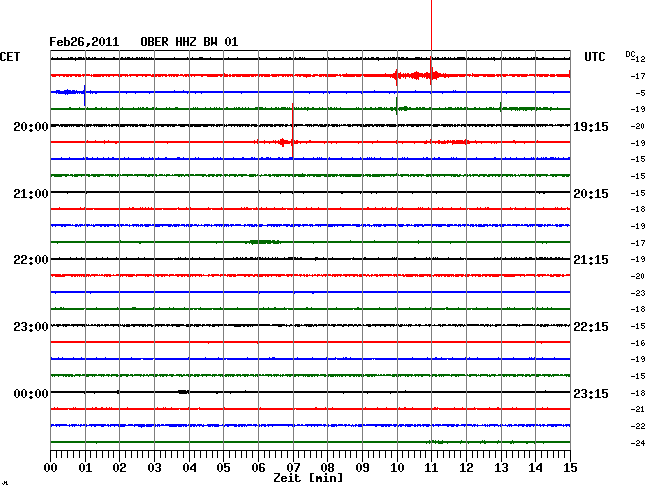Click minute label 12 on the time axis
This screenshot has height=494, width=650.
coord(466,467)
